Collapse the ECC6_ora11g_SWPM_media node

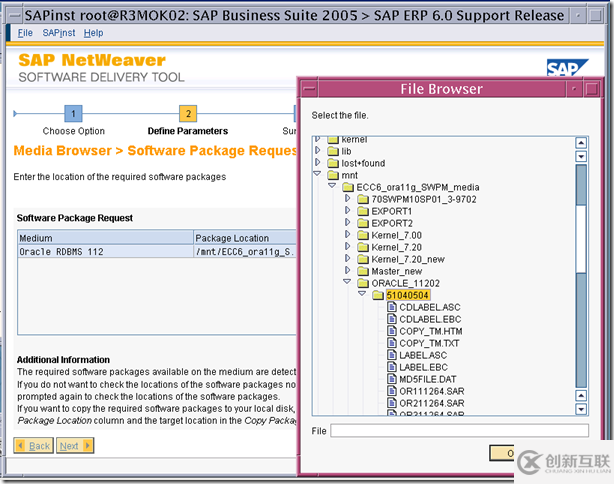332,186
